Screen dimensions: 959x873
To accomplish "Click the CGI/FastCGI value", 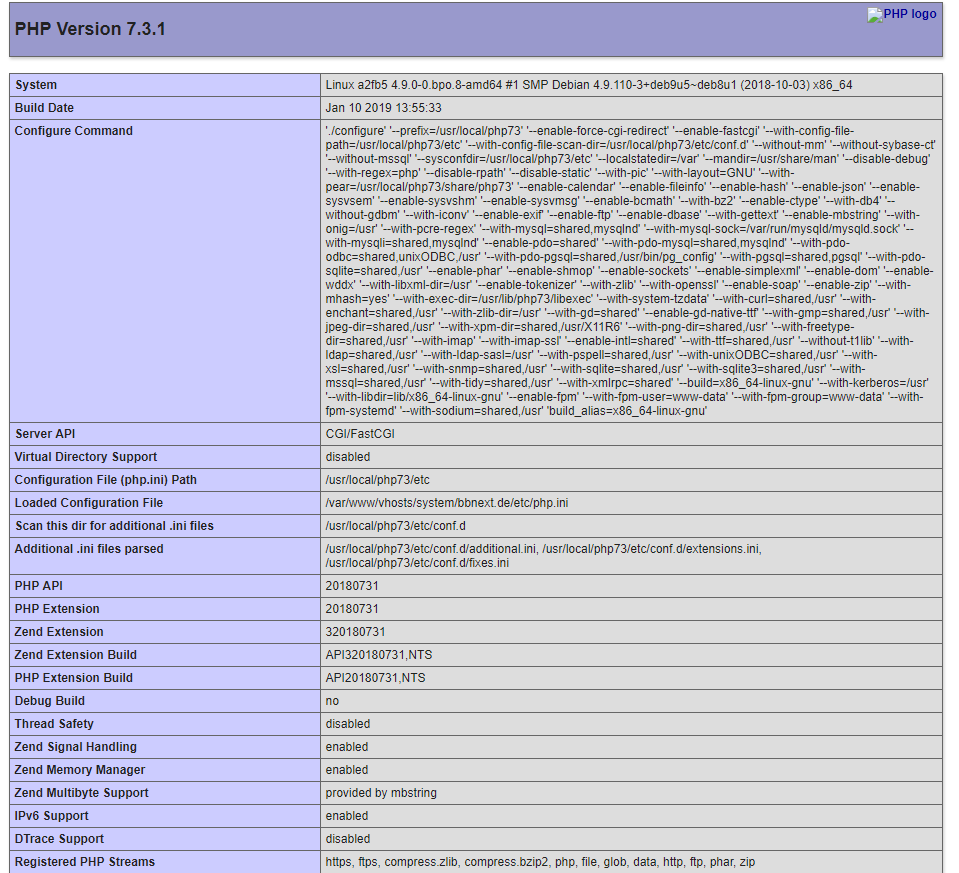I will tap(360, 434).
